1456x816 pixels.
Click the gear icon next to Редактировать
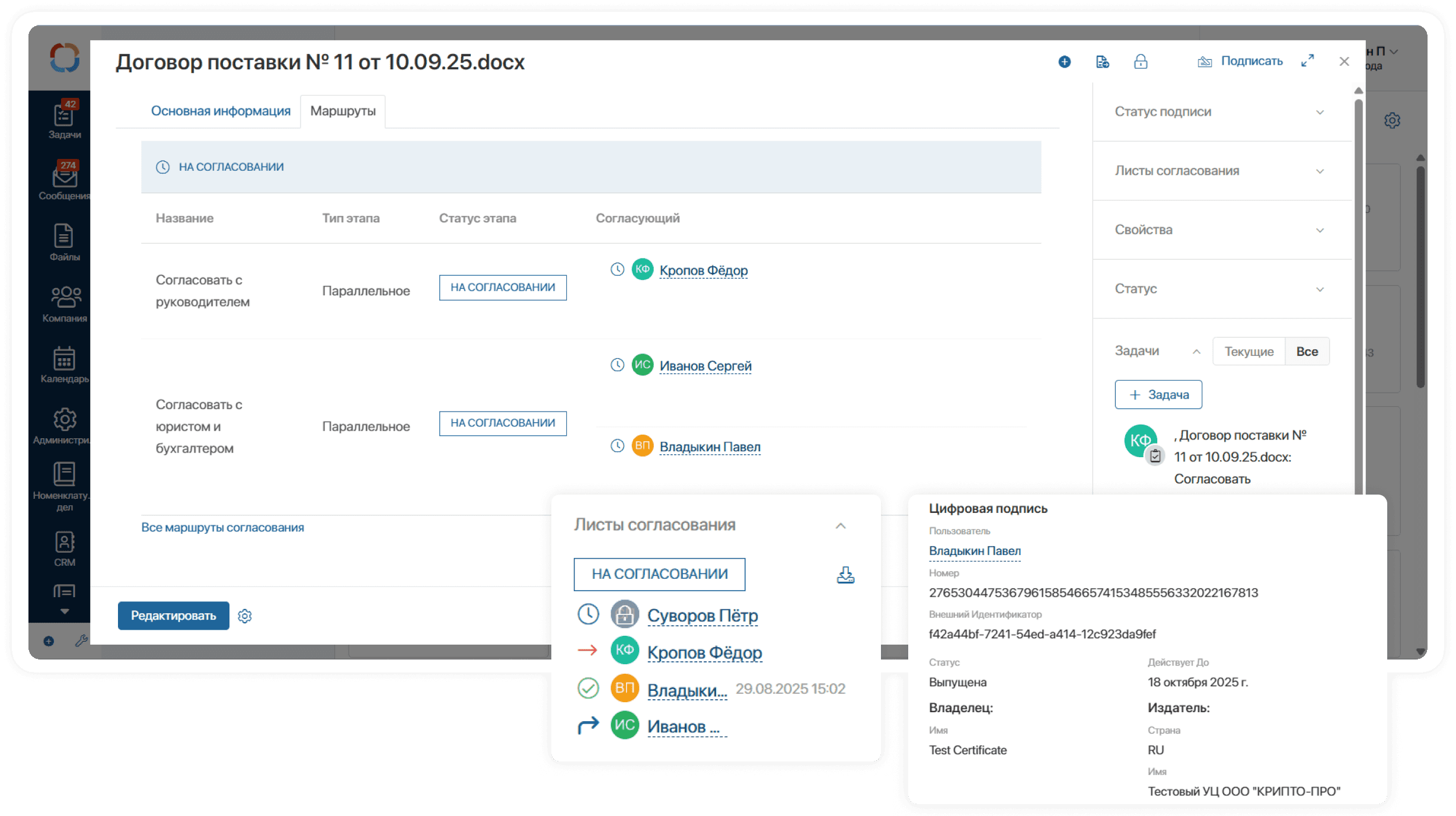(245, 616)
